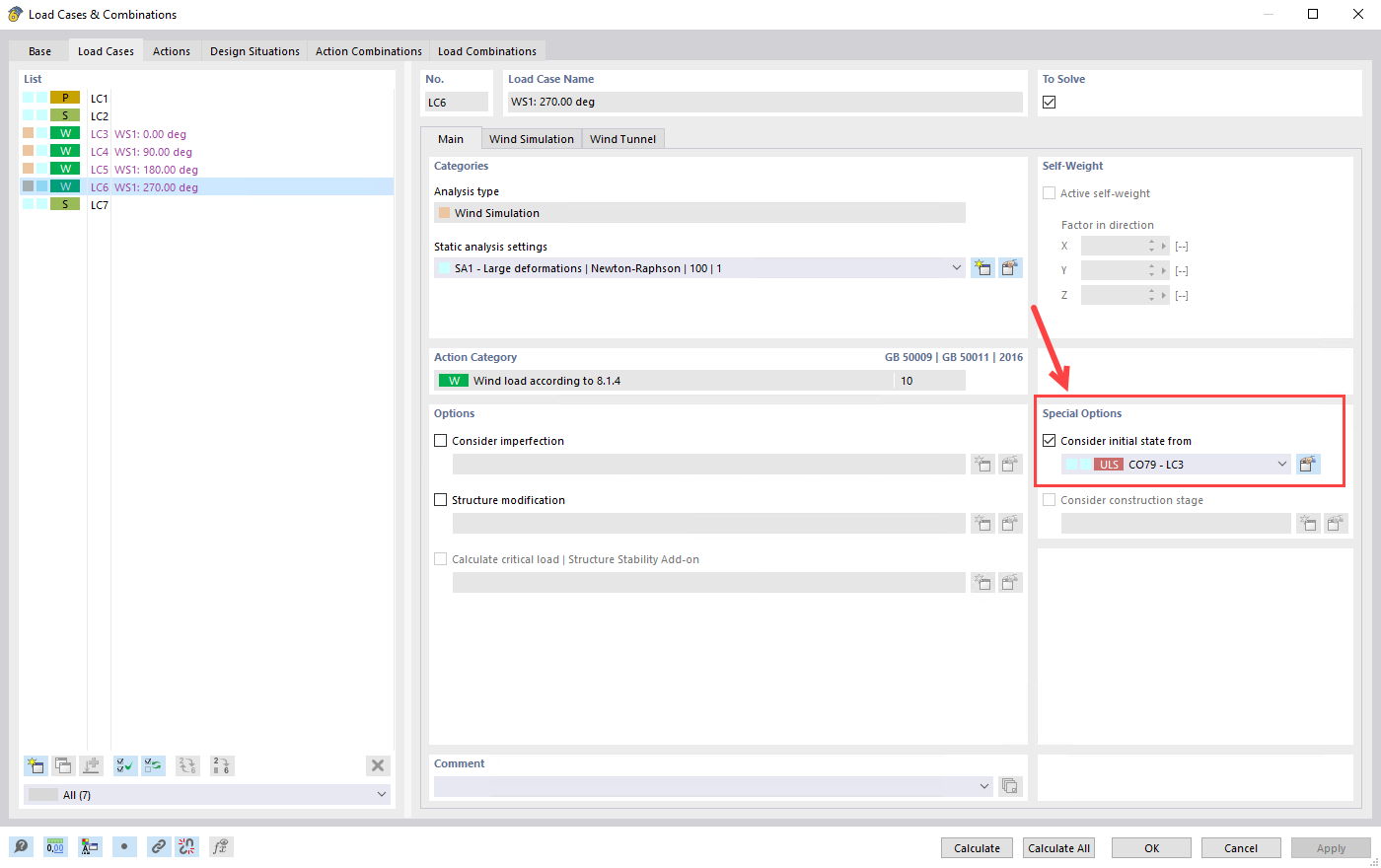The height and width of the screenshot is (868, 1381).
Task: Toggle the To Solve checkbox
Action: [1050, 102]
